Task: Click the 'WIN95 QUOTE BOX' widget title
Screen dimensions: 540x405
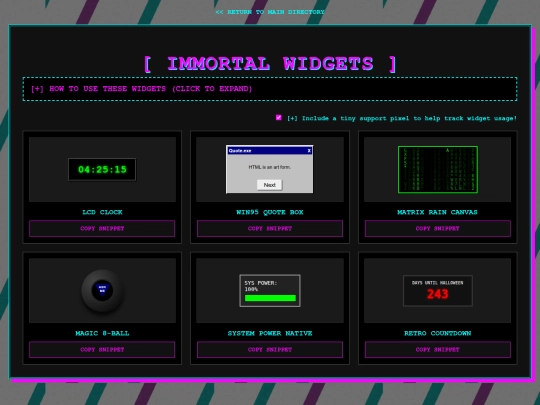Action: point(270,212)
